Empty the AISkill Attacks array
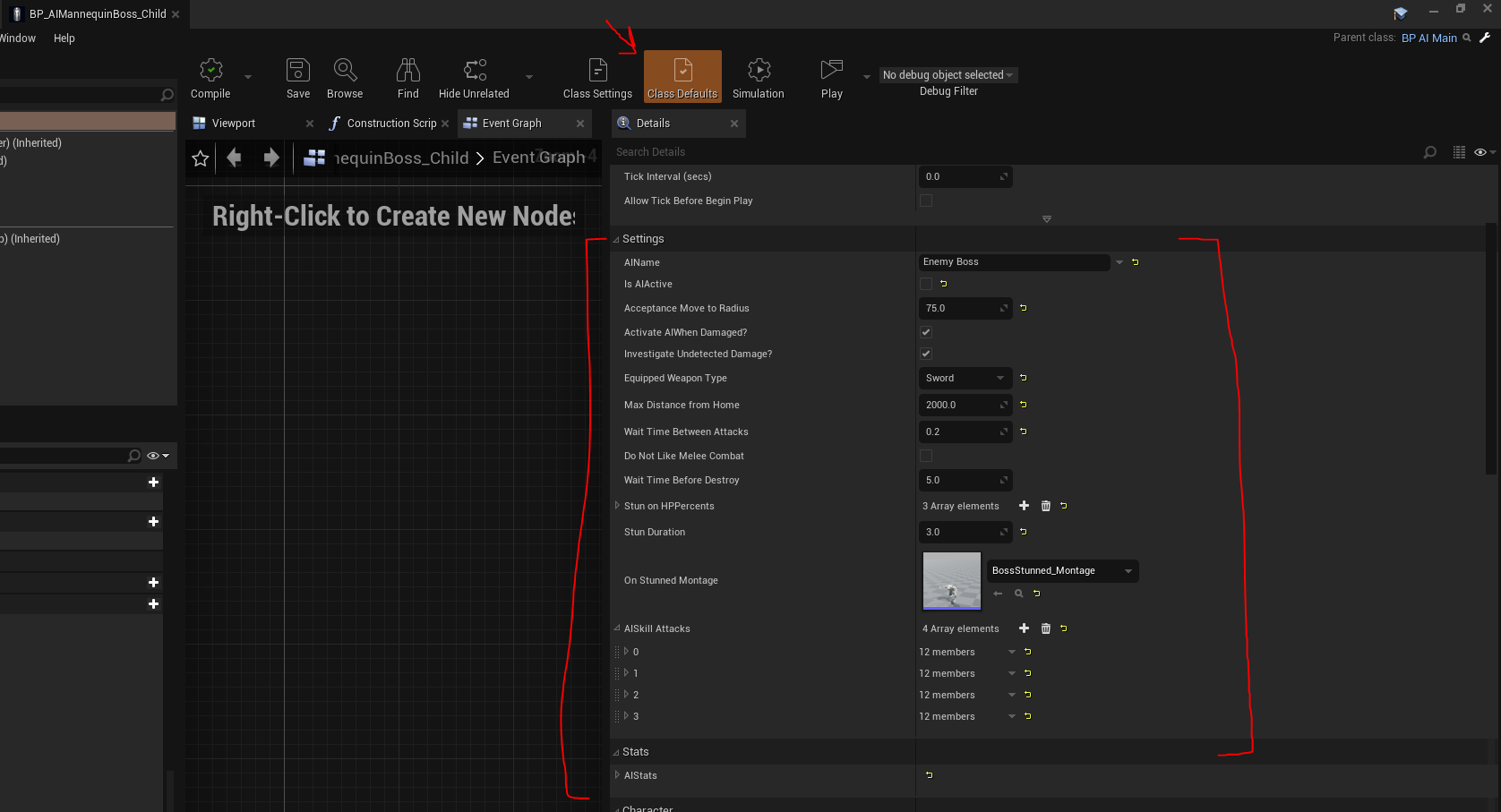The image size is (1501, 812). tap(1045, 628)
